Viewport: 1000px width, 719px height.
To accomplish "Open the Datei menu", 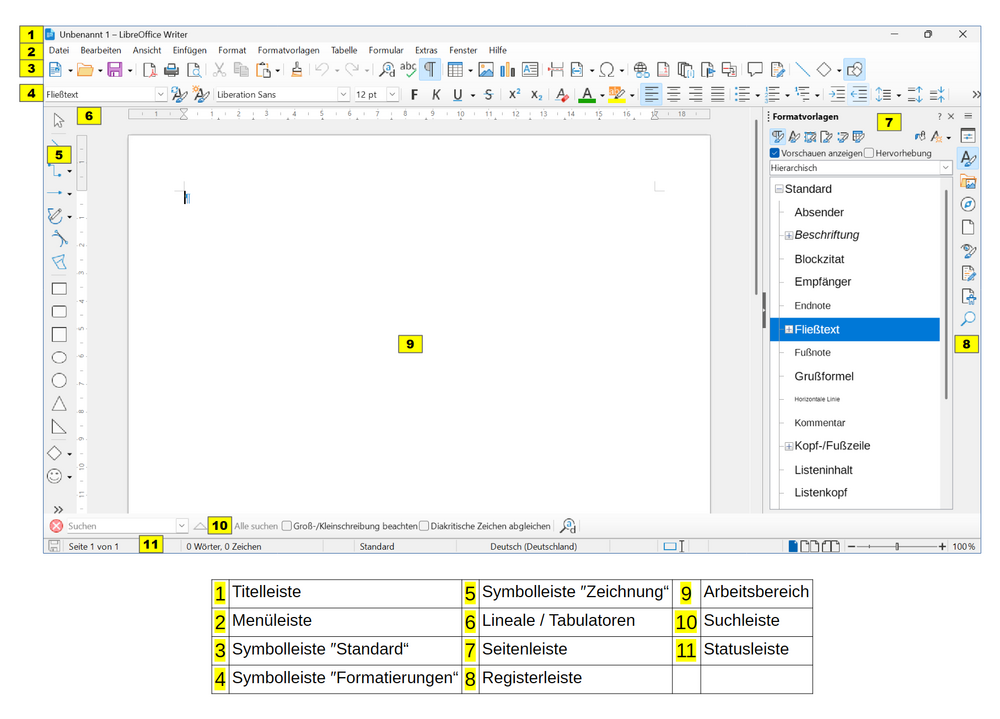I will [x=59, y=50].
